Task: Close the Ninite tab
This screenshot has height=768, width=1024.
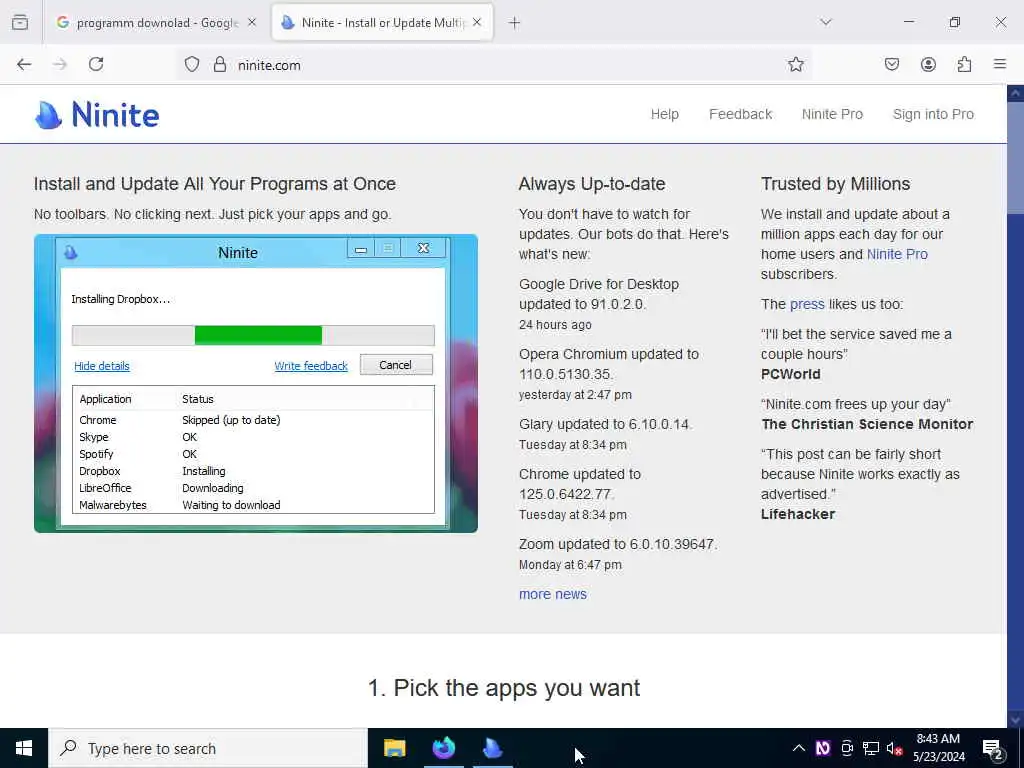Action: click(477, 22)
